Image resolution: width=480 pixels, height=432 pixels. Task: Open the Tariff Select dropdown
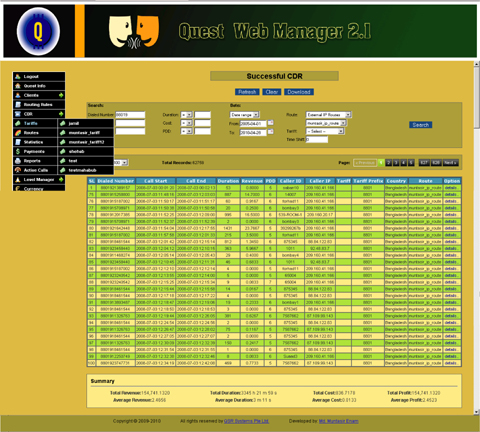[325, 131]
